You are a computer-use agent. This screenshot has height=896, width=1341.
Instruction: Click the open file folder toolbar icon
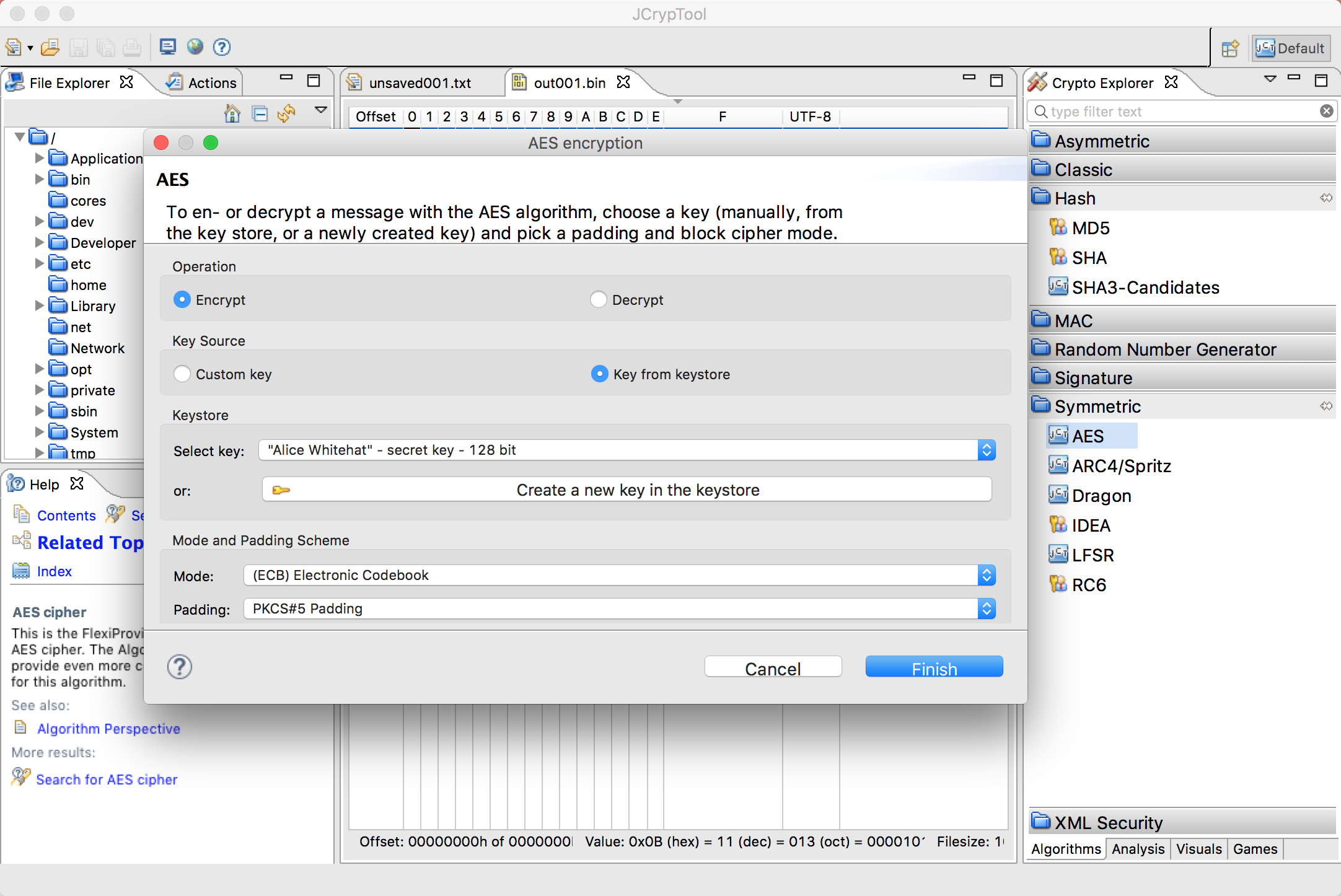coord(50,47)
